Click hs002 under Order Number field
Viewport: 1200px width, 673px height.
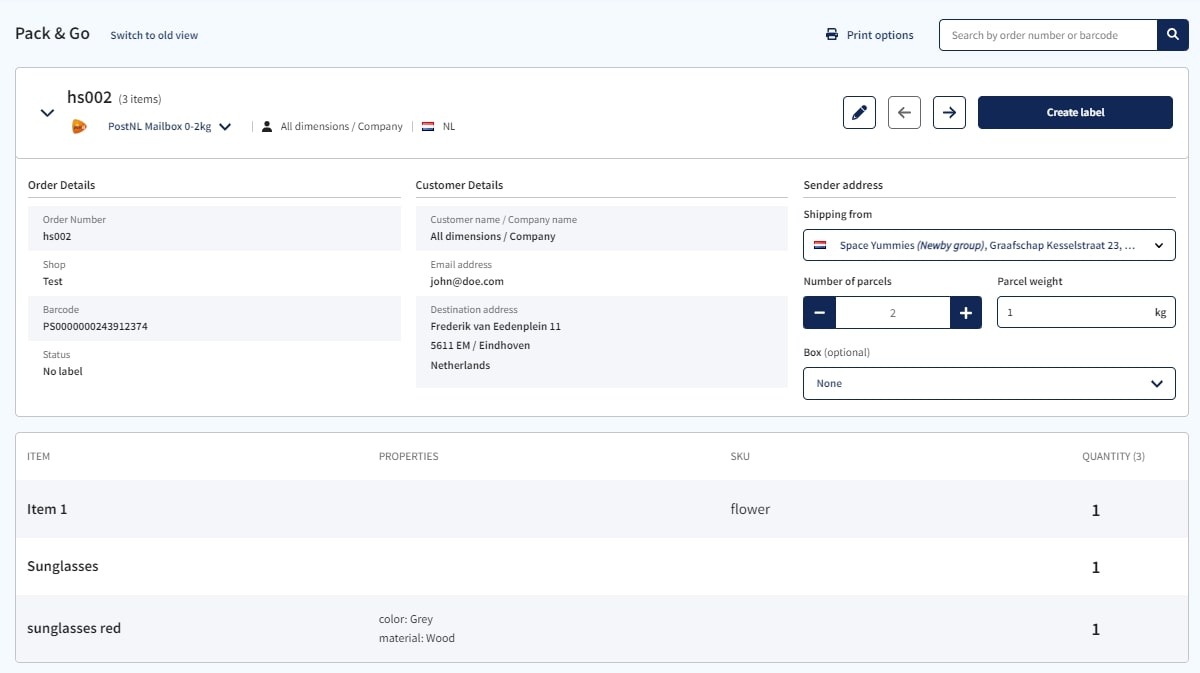coord(57,237)
